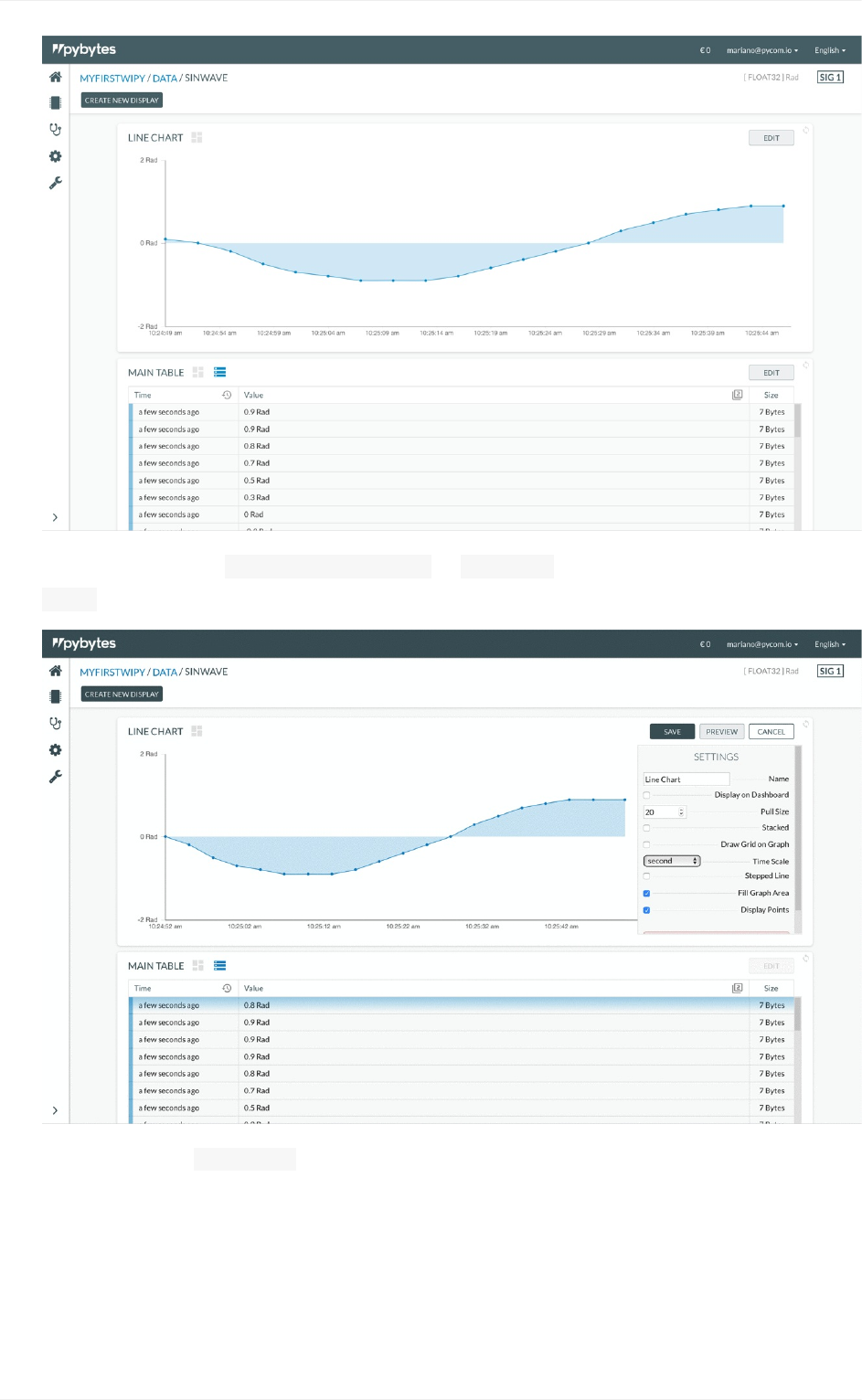Image resolution: width=862 pixels, height=1400 pixels.
Task: Click the Name input field containing Line Chart
Action: (x=686, y=780)
